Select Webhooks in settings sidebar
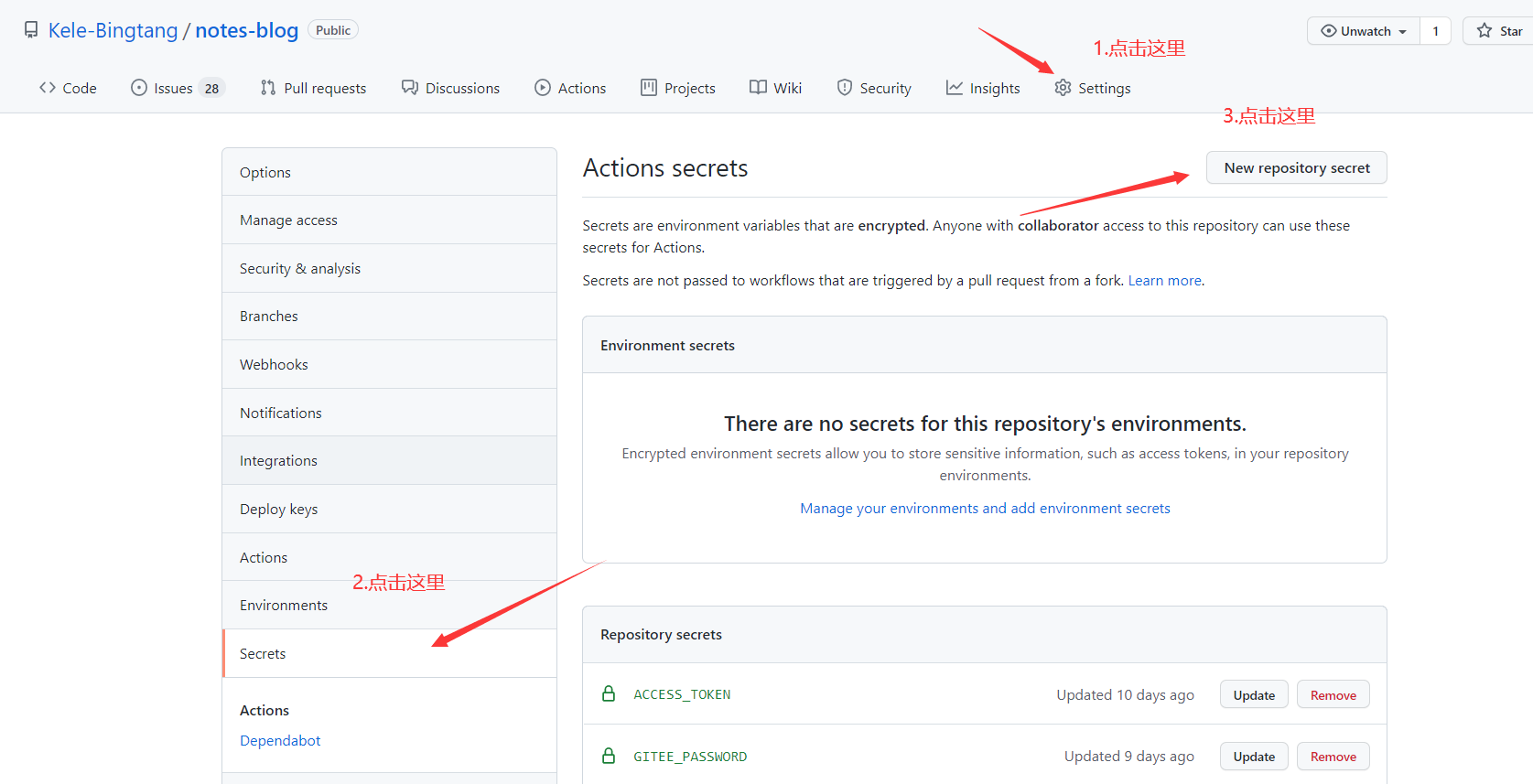Screen dimensions: 1533x784 point(274,365)
